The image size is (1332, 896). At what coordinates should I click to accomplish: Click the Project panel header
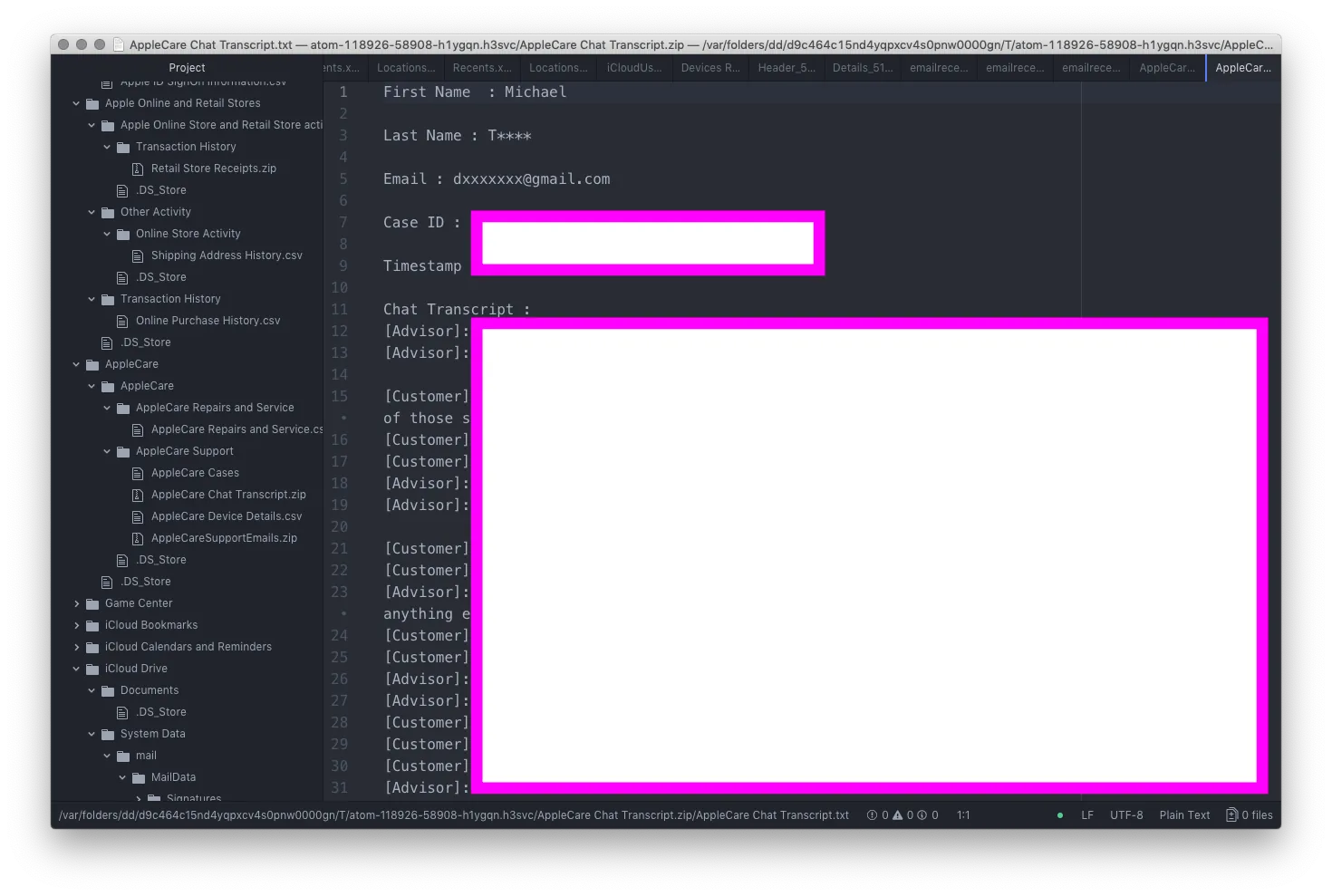[x=187, y=68]
